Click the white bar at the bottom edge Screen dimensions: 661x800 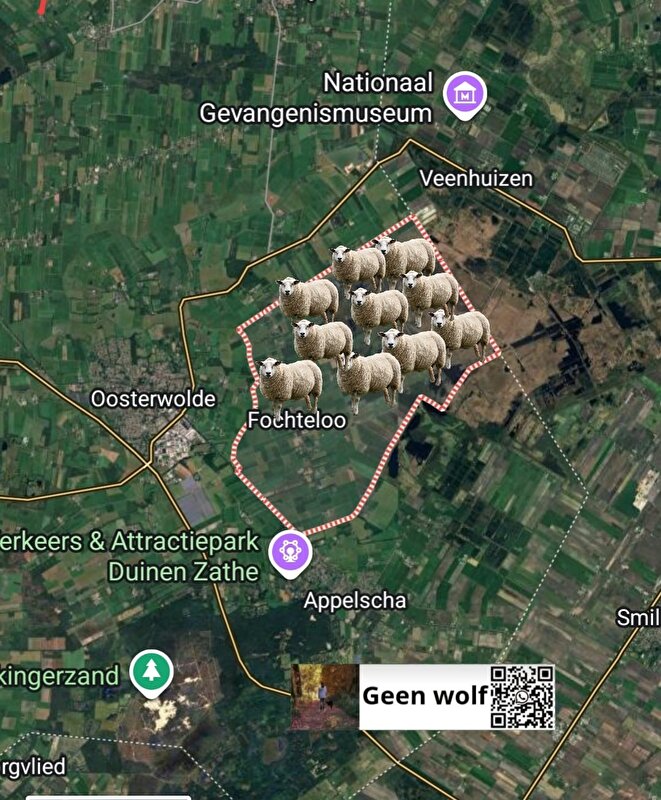coord(108,797)
